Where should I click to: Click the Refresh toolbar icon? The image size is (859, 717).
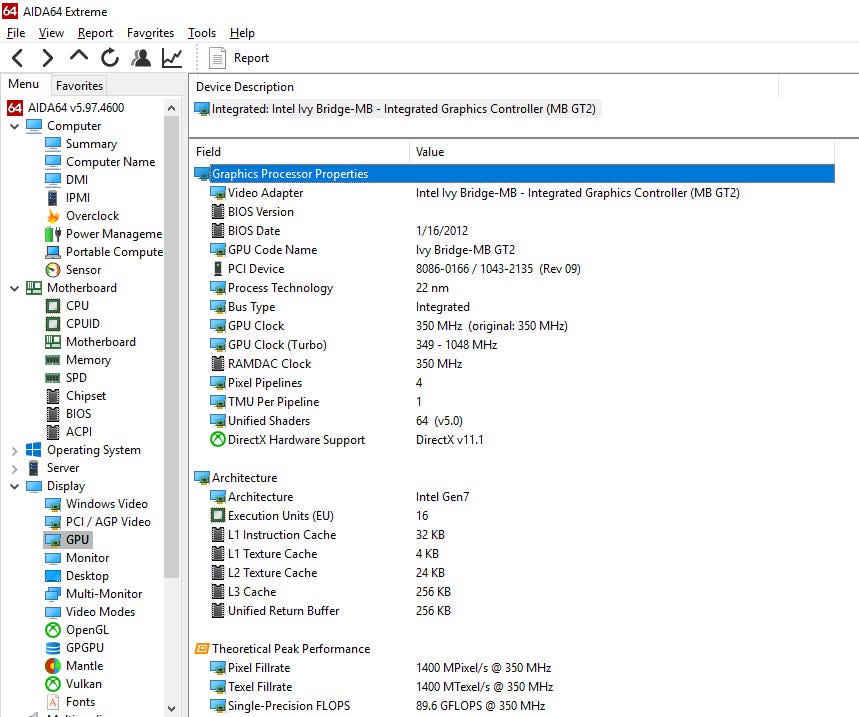click(x=110, y=58)
